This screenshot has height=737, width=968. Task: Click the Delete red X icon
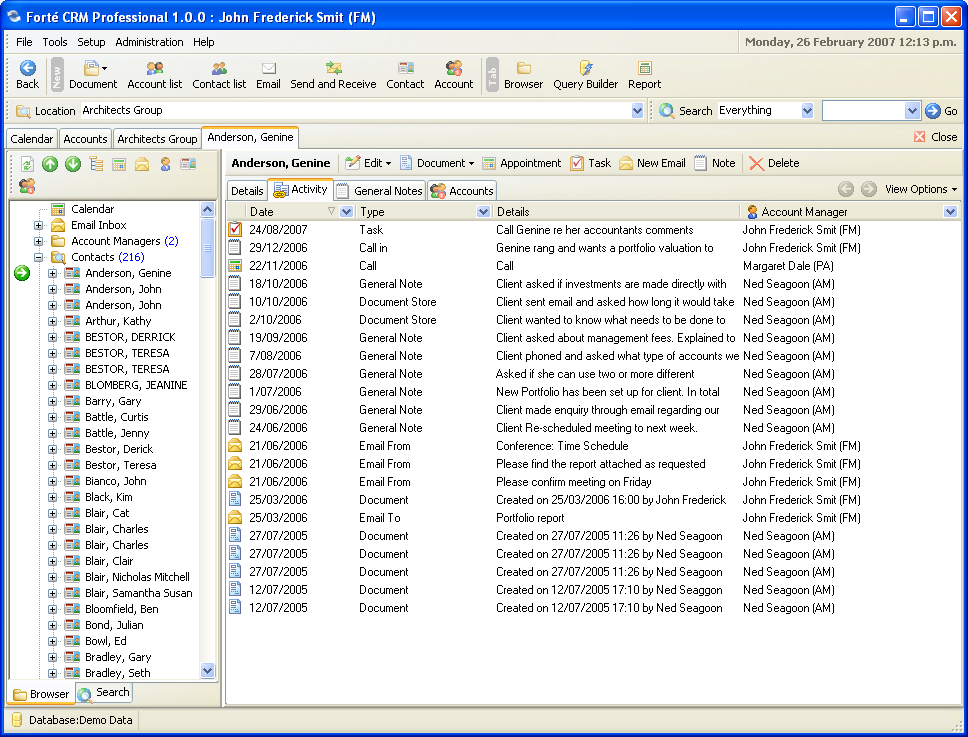point(774,163)
